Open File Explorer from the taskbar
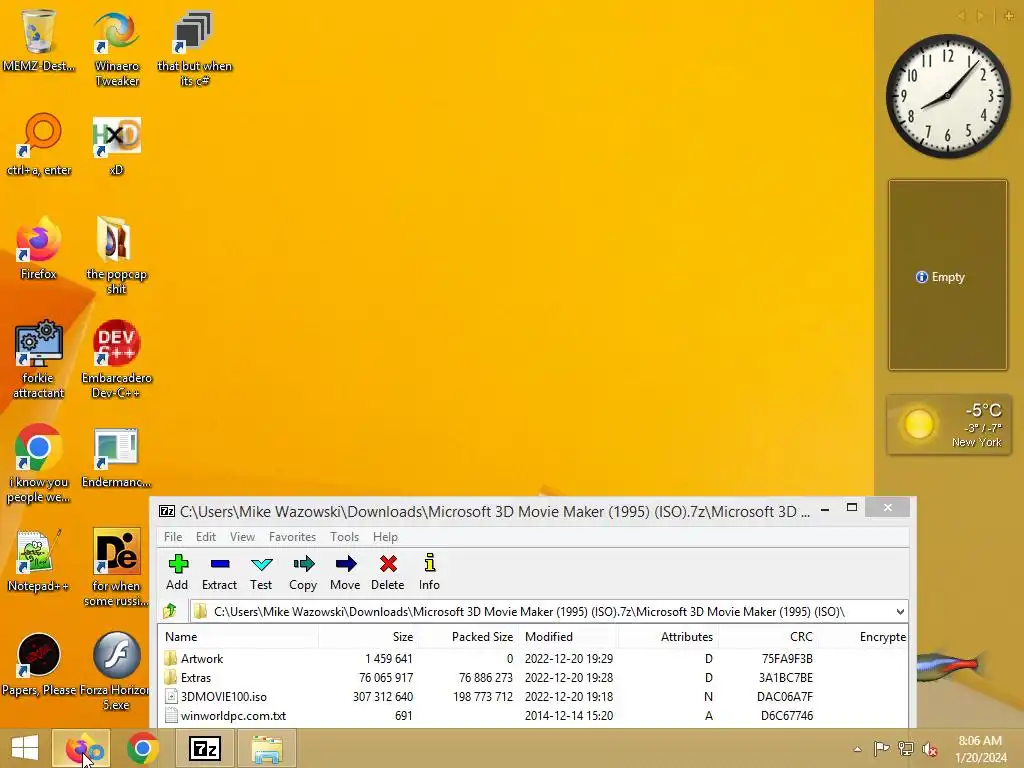 267,748
